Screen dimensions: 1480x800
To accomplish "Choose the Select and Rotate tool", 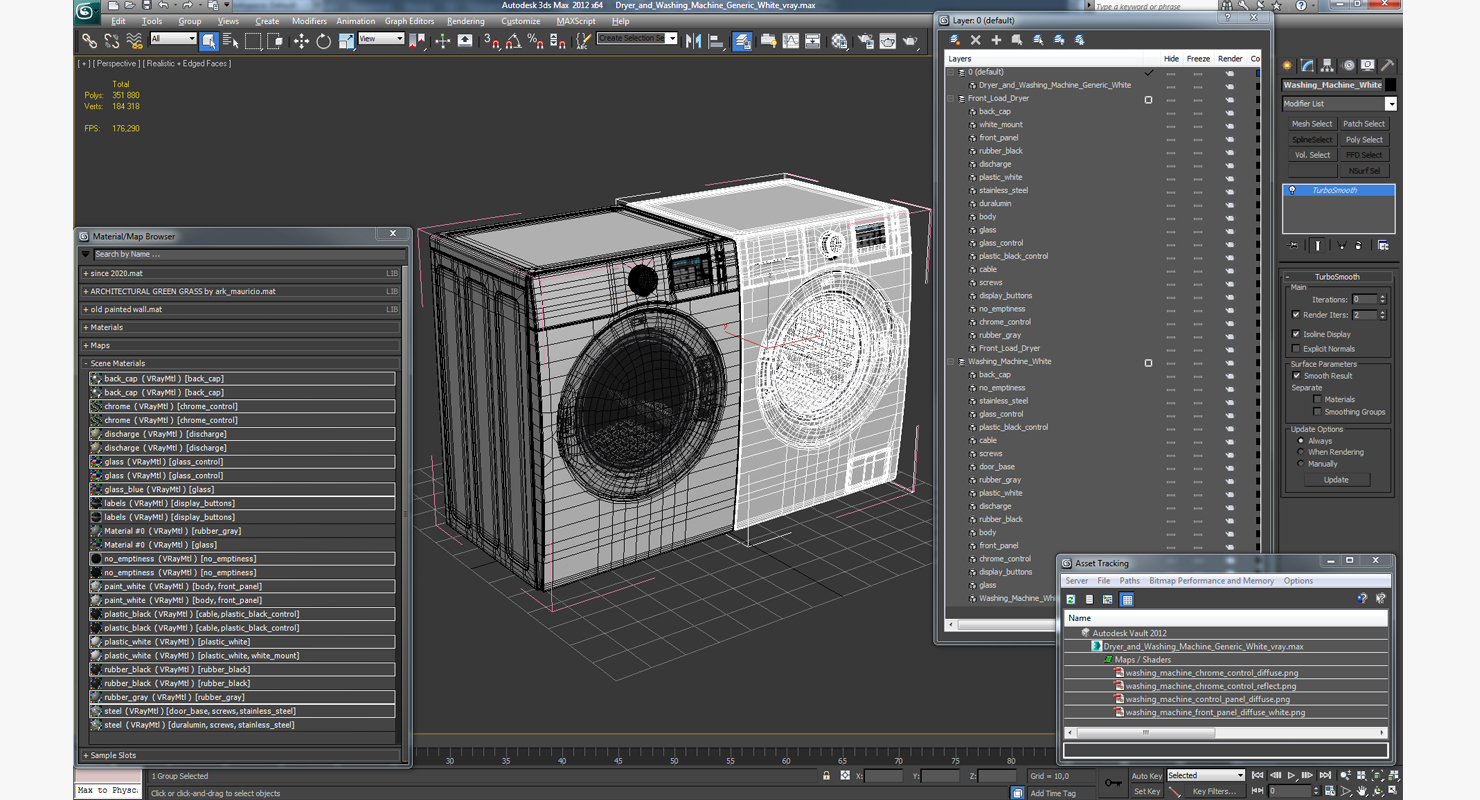I will tap(323, 41).
